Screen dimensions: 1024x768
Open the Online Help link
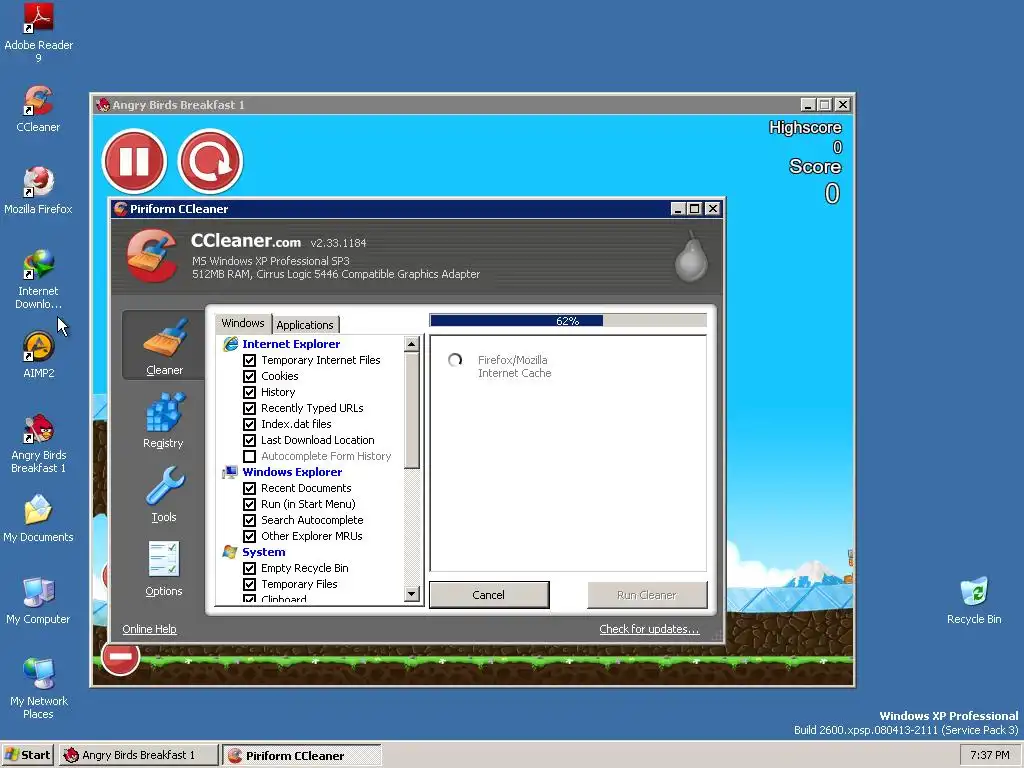click(x=150, y=629)
